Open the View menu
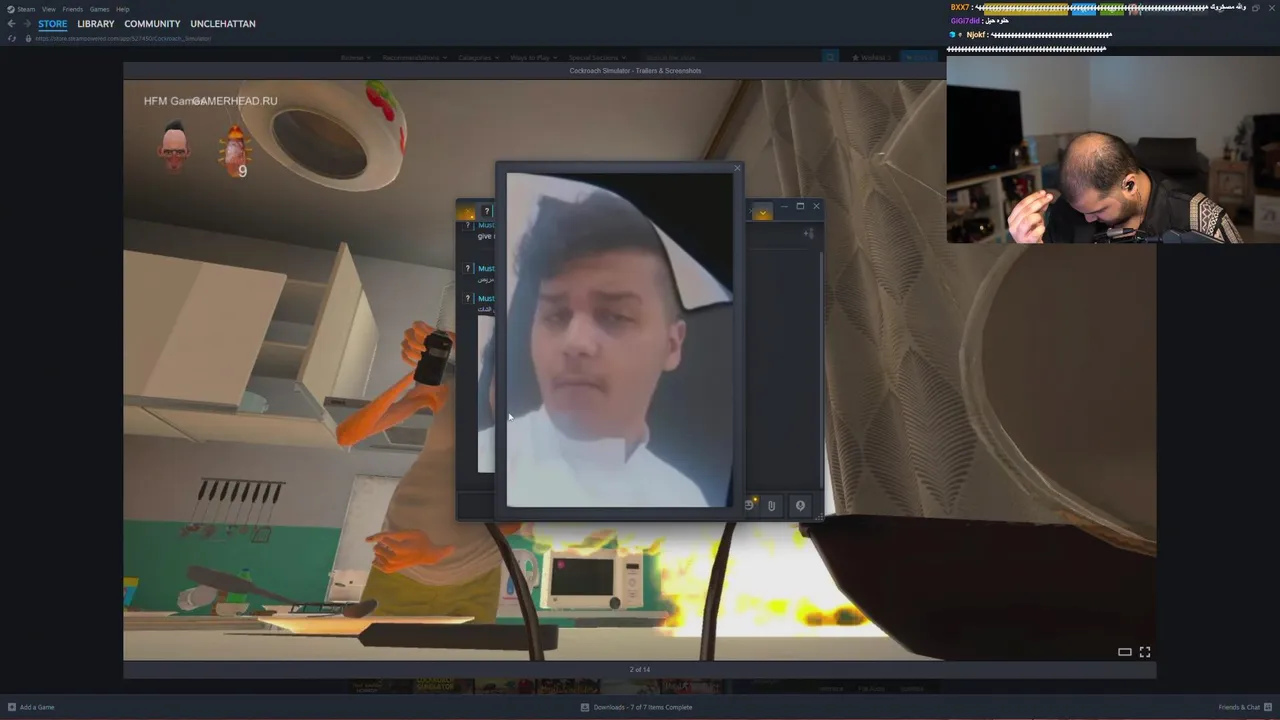 48,9
